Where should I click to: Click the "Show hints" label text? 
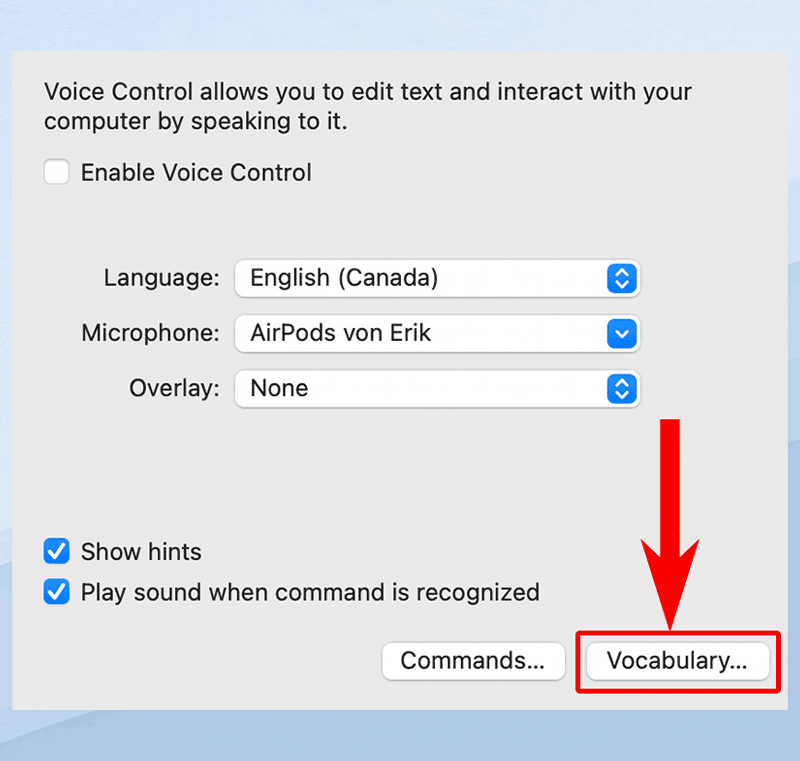pyautogui.click(x=141, y=552)
